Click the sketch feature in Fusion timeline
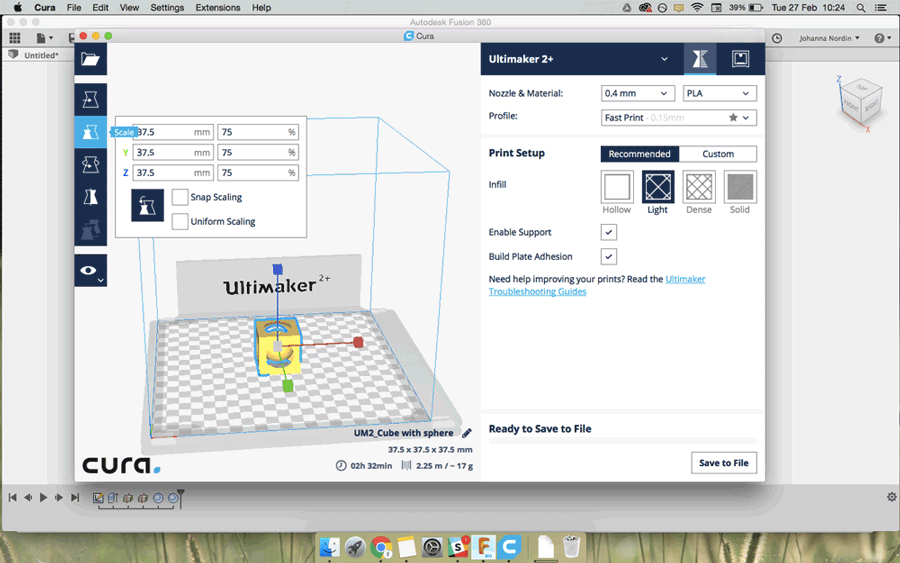The width and height of the screenshot is (900, 563). coord(98,498)
